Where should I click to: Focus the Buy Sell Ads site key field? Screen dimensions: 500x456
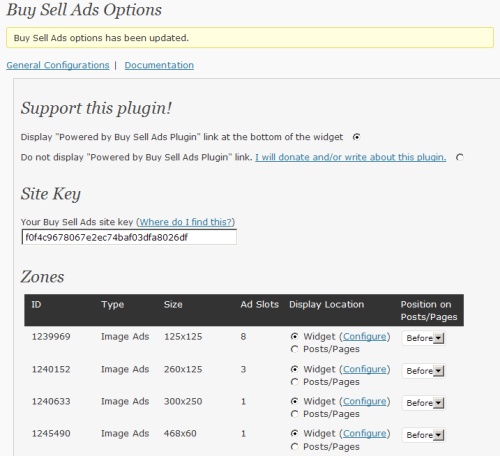pos(129,237)
